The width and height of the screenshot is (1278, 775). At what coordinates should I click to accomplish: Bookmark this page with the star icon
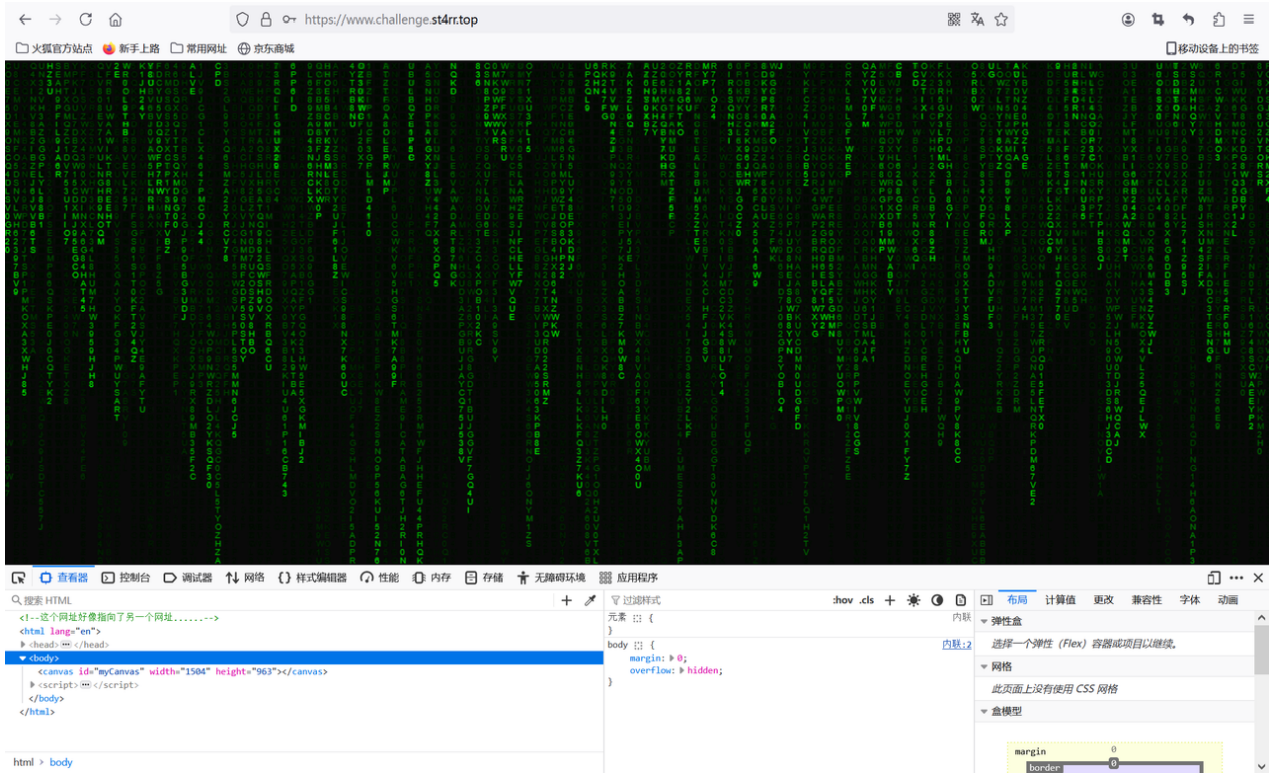tap(1001, 19)
